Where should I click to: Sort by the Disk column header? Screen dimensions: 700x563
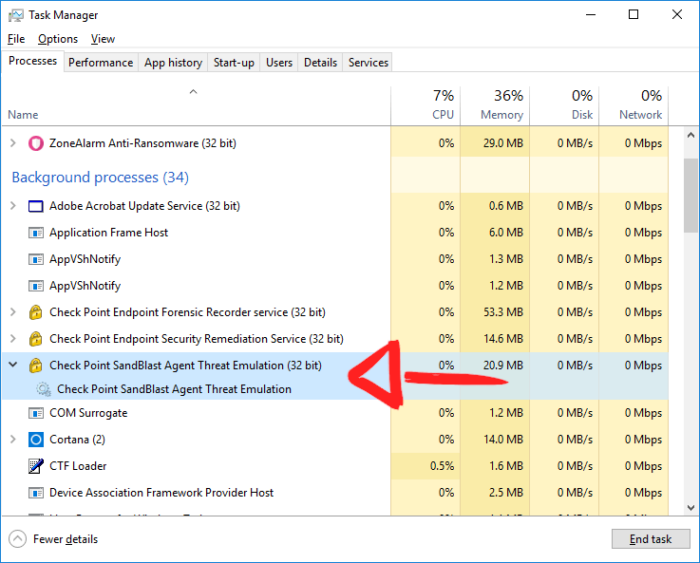pos(564,106)
